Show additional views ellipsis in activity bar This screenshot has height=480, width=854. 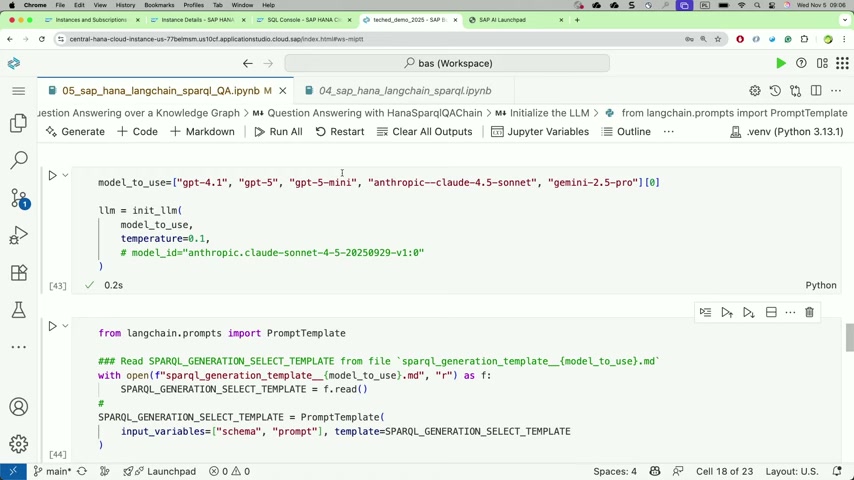coord(19,347)
